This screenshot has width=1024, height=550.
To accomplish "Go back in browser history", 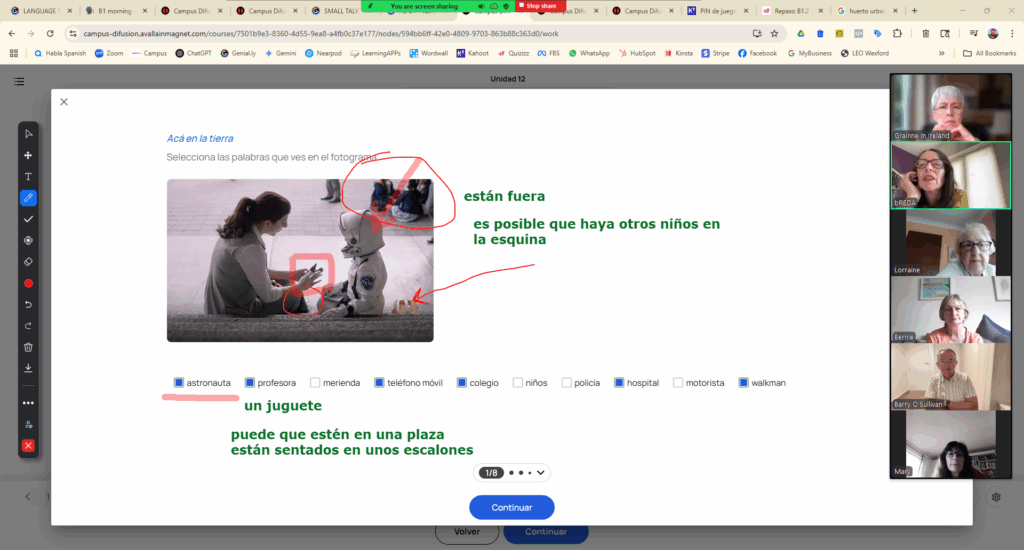I will coord(12,33).
